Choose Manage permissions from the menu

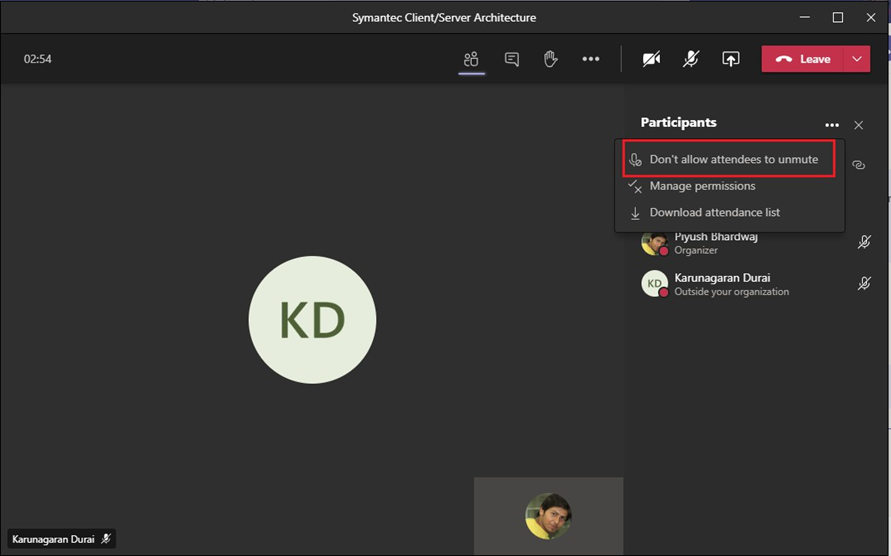point(729,186)
